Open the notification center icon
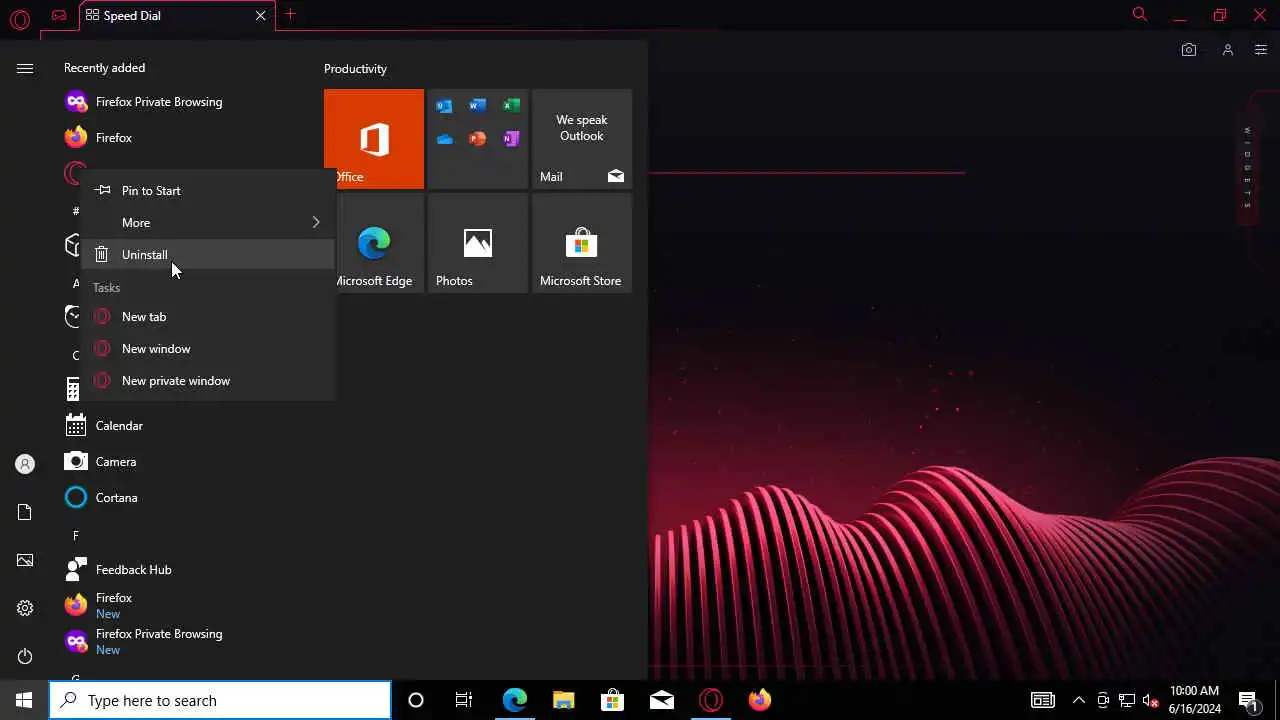 (x=1248, y=700)
